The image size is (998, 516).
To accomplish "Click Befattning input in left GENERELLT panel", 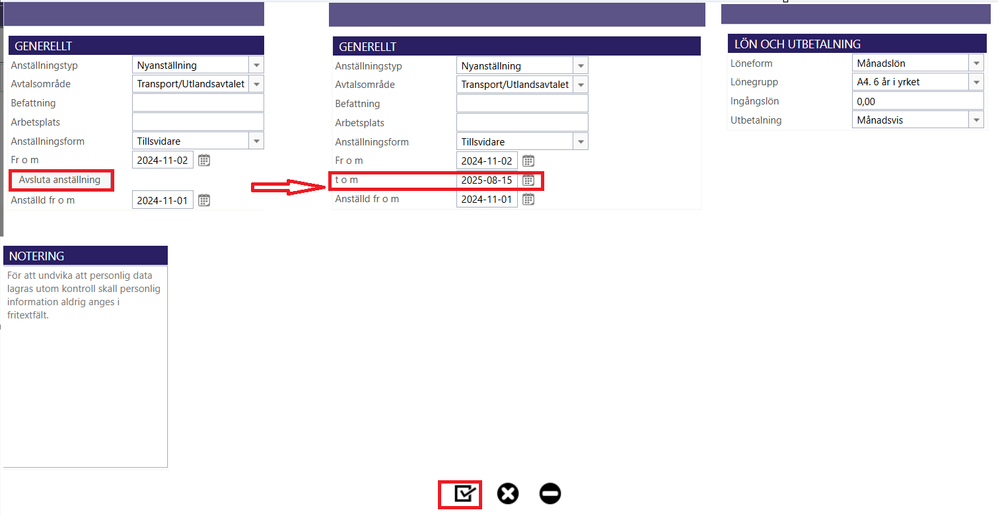I will pos(198,103).
